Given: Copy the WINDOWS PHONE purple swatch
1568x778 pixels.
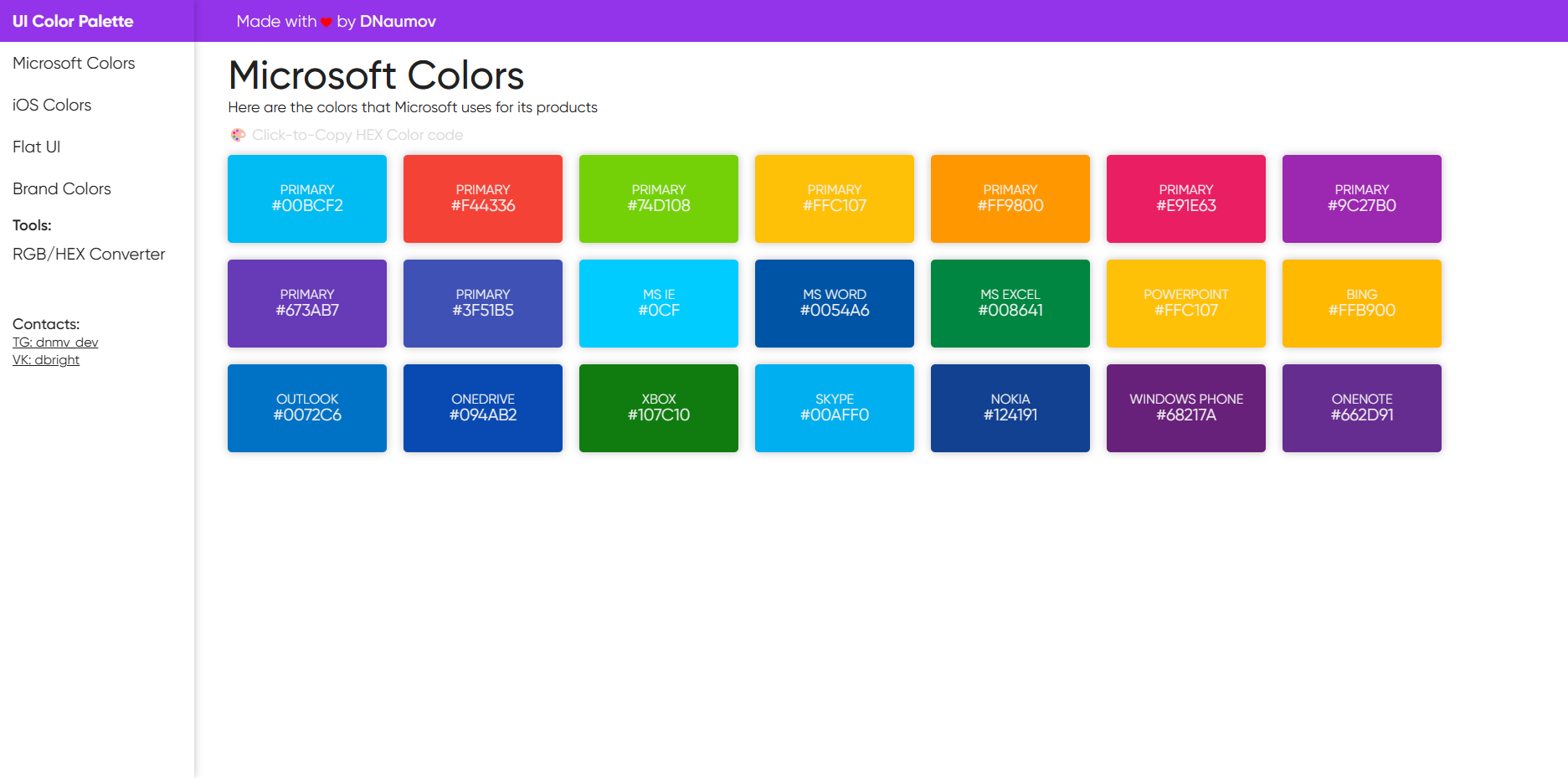Looking at the screenshot, I should click(1185, 408).
